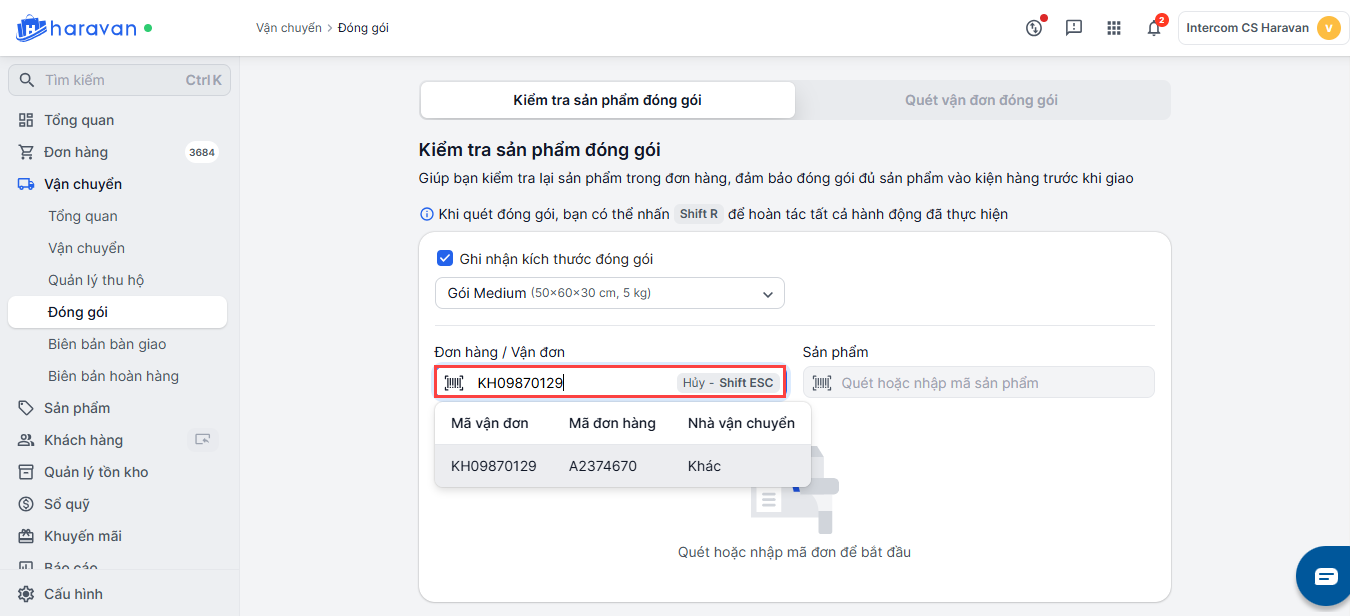Click the Đơn hàng / Vận đơn input field
Viewport: 1350px width, 616px height.
pos(610,383)
